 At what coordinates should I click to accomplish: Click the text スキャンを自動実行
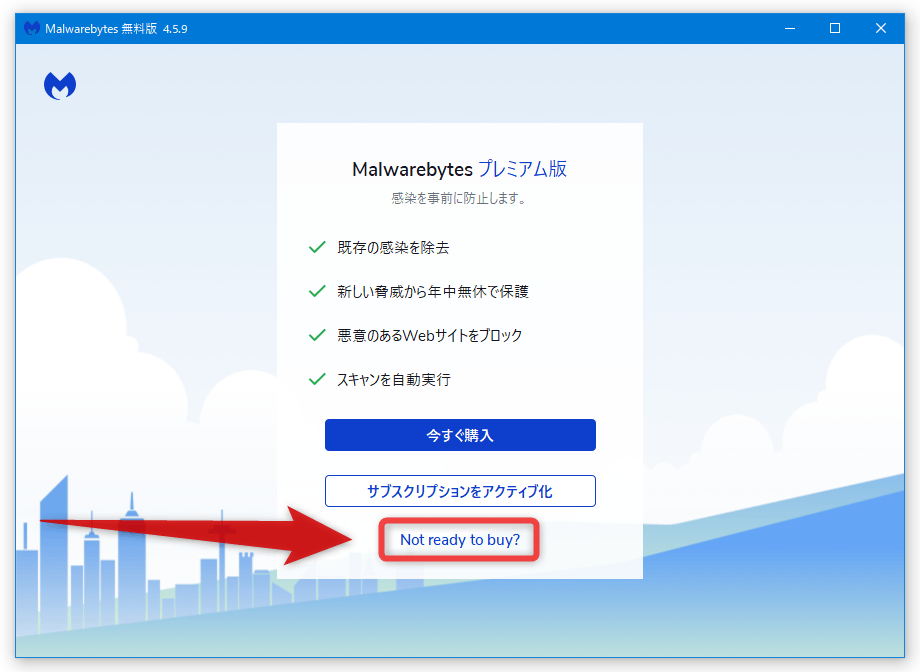394,380
